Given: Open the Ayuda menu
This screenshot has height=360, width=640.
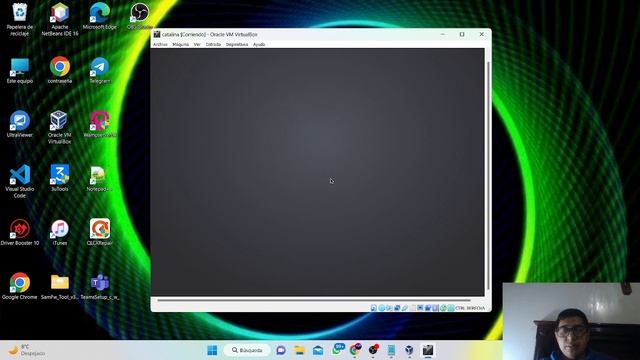Looking at the screenshot, I should [259, 44].
